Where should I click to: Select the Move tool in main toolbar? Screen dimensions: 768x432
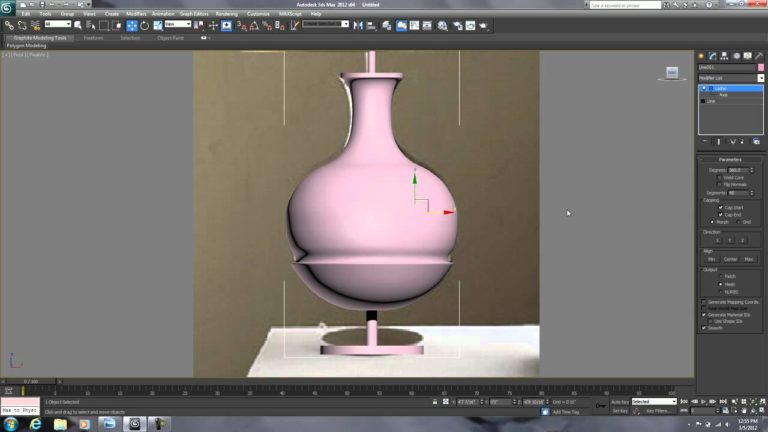(x=132, y=25)
